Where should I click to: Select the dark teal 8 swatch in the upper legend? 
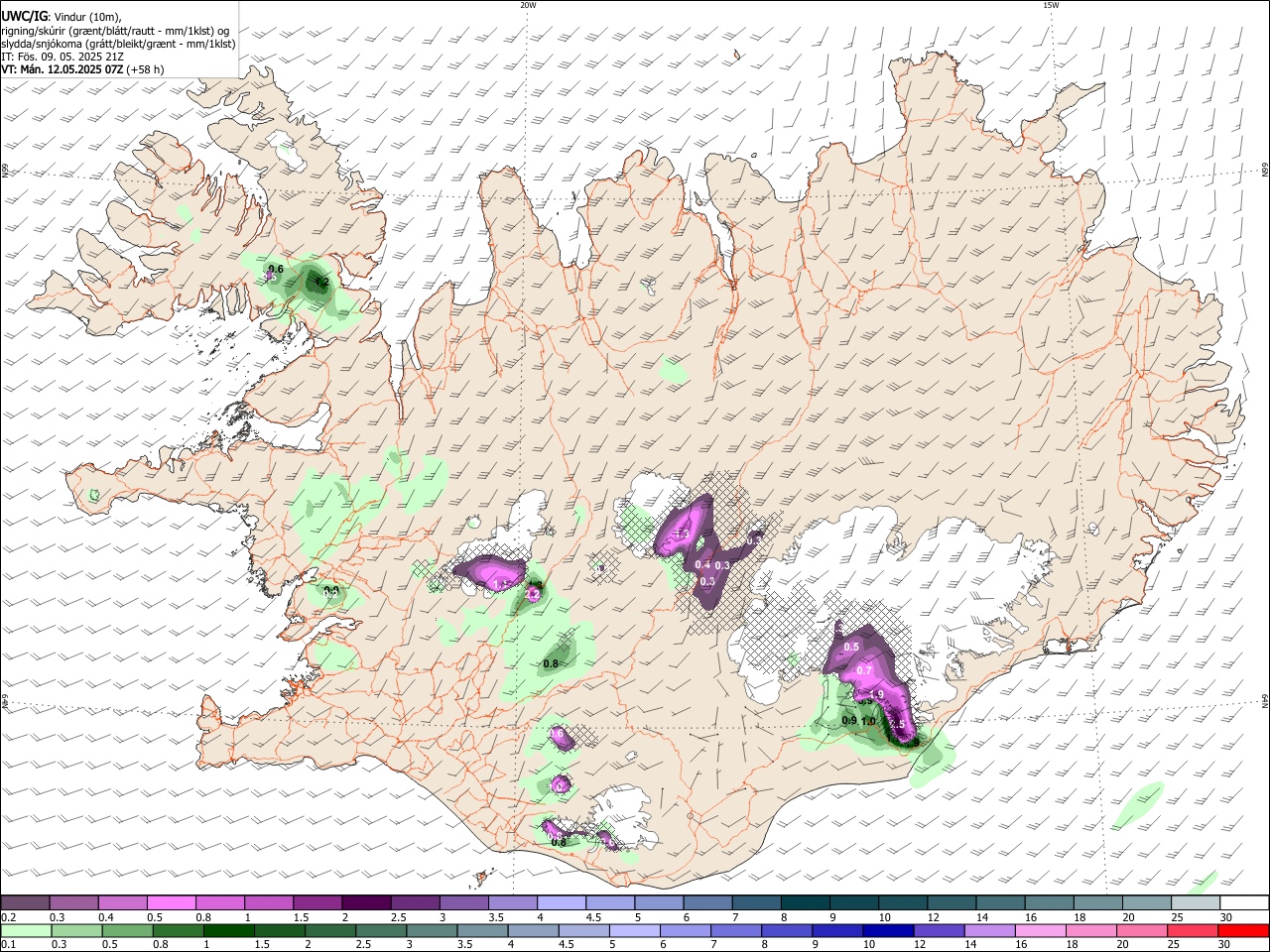click(806, 902)
